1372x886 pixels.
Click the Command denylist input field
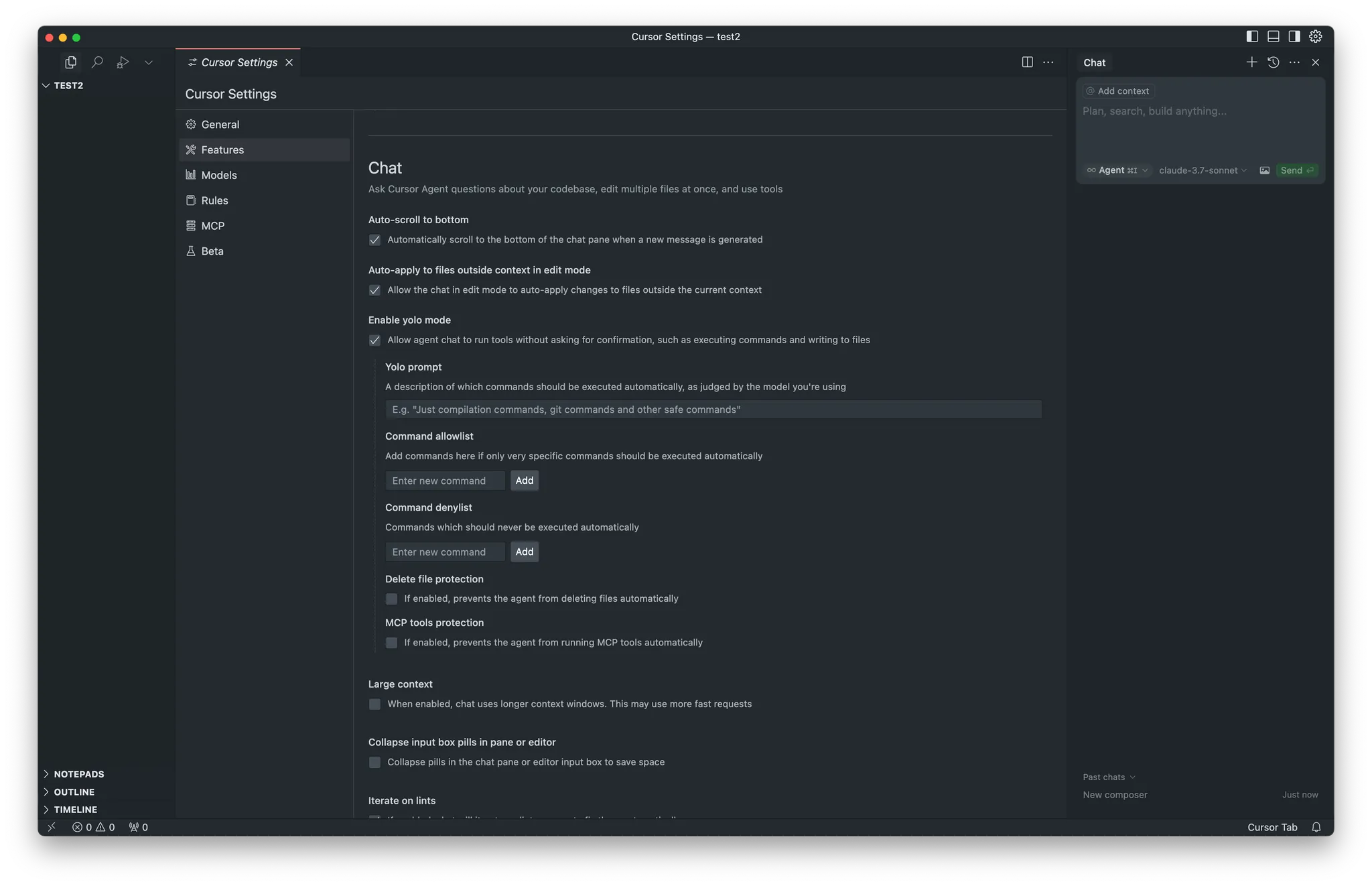[445, 552]
